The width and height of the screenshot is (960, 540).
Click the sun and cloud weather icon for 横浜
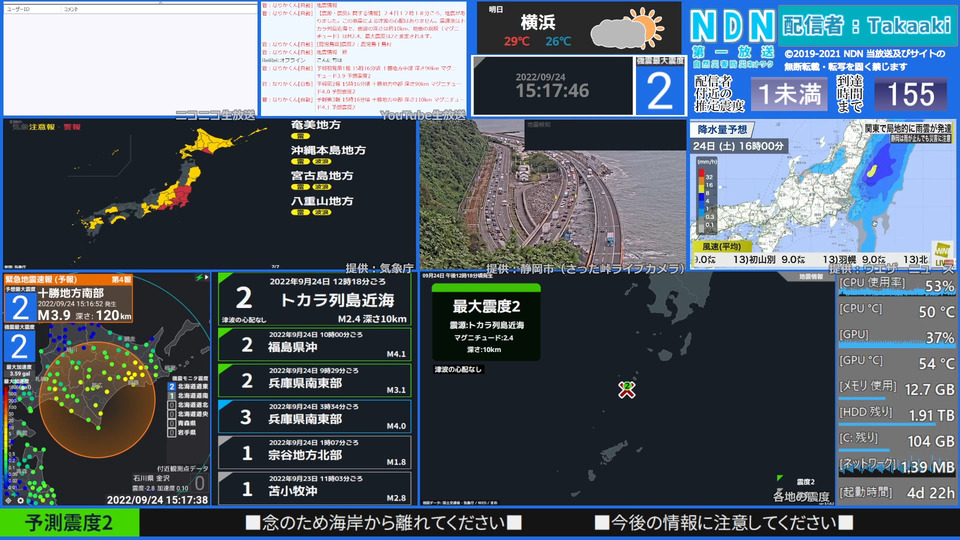(628, 29)
